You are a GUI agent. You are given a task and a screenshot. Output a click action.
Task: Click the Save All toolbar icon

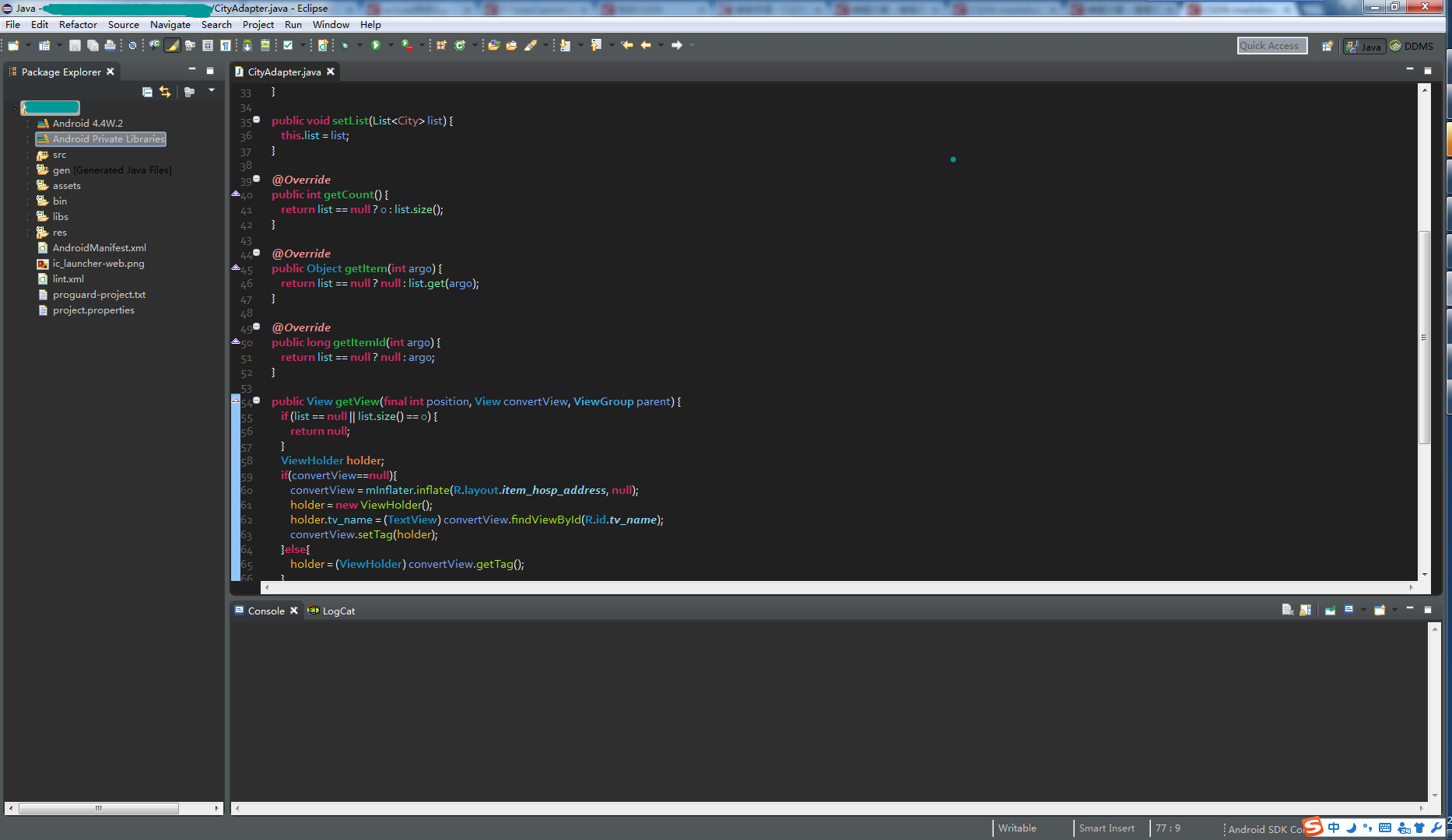[x=93, y=45]
